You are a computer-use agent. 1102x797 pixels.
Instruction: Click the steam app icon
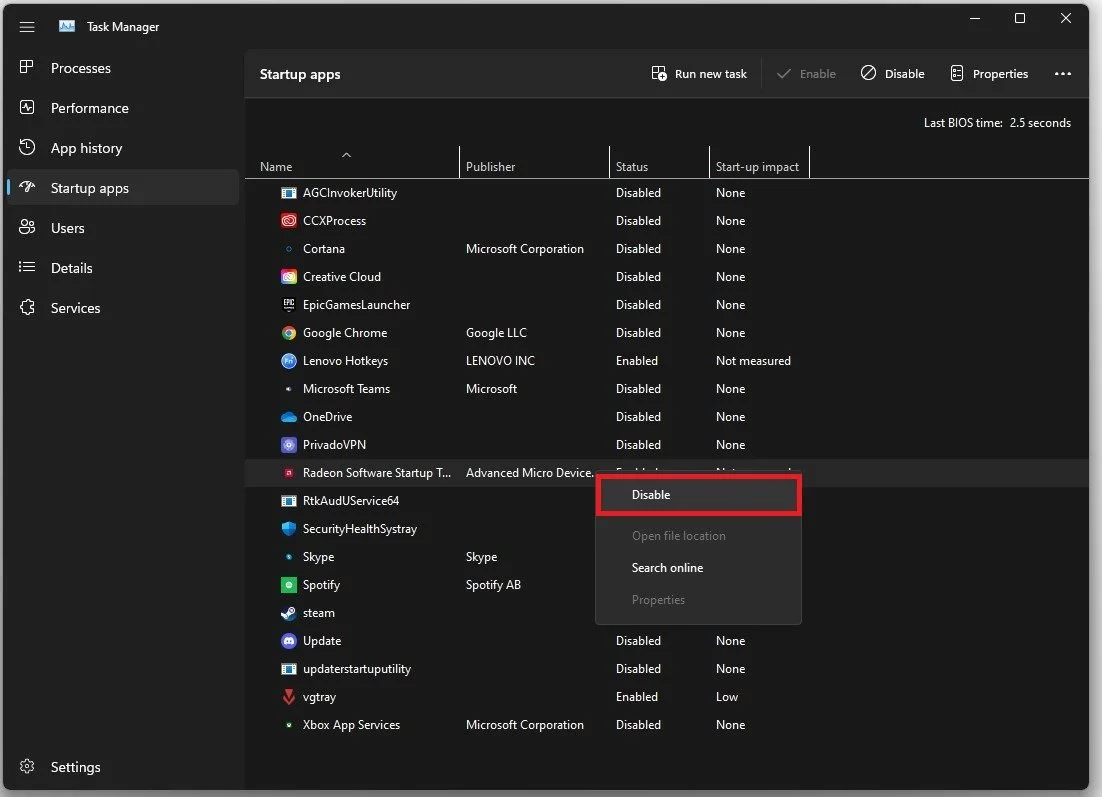pos(289,613)
